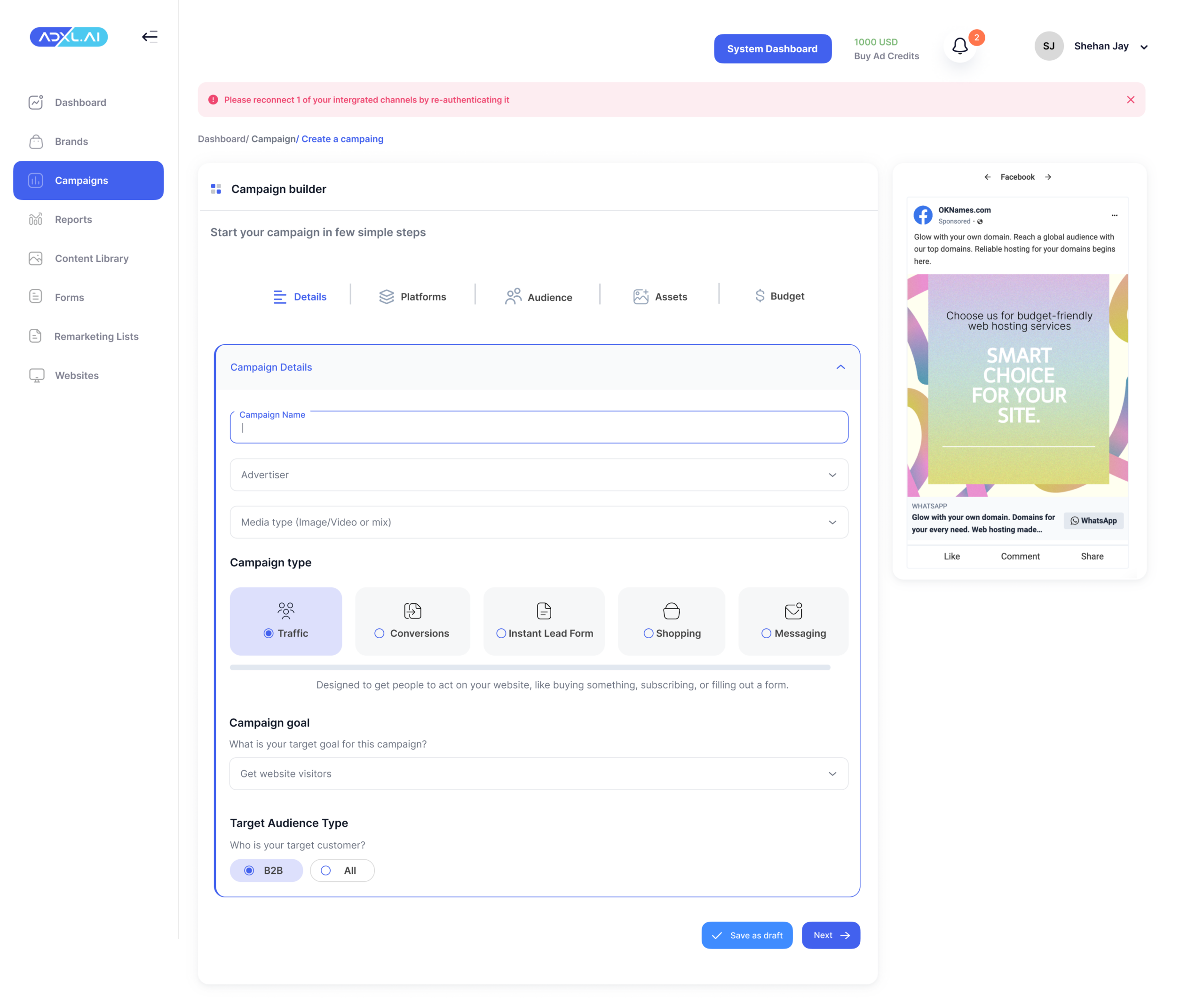Collapse the Campaign Details section
Image resolution: width=1204 pixels, height=1006 pixels.
pos(840,367)
